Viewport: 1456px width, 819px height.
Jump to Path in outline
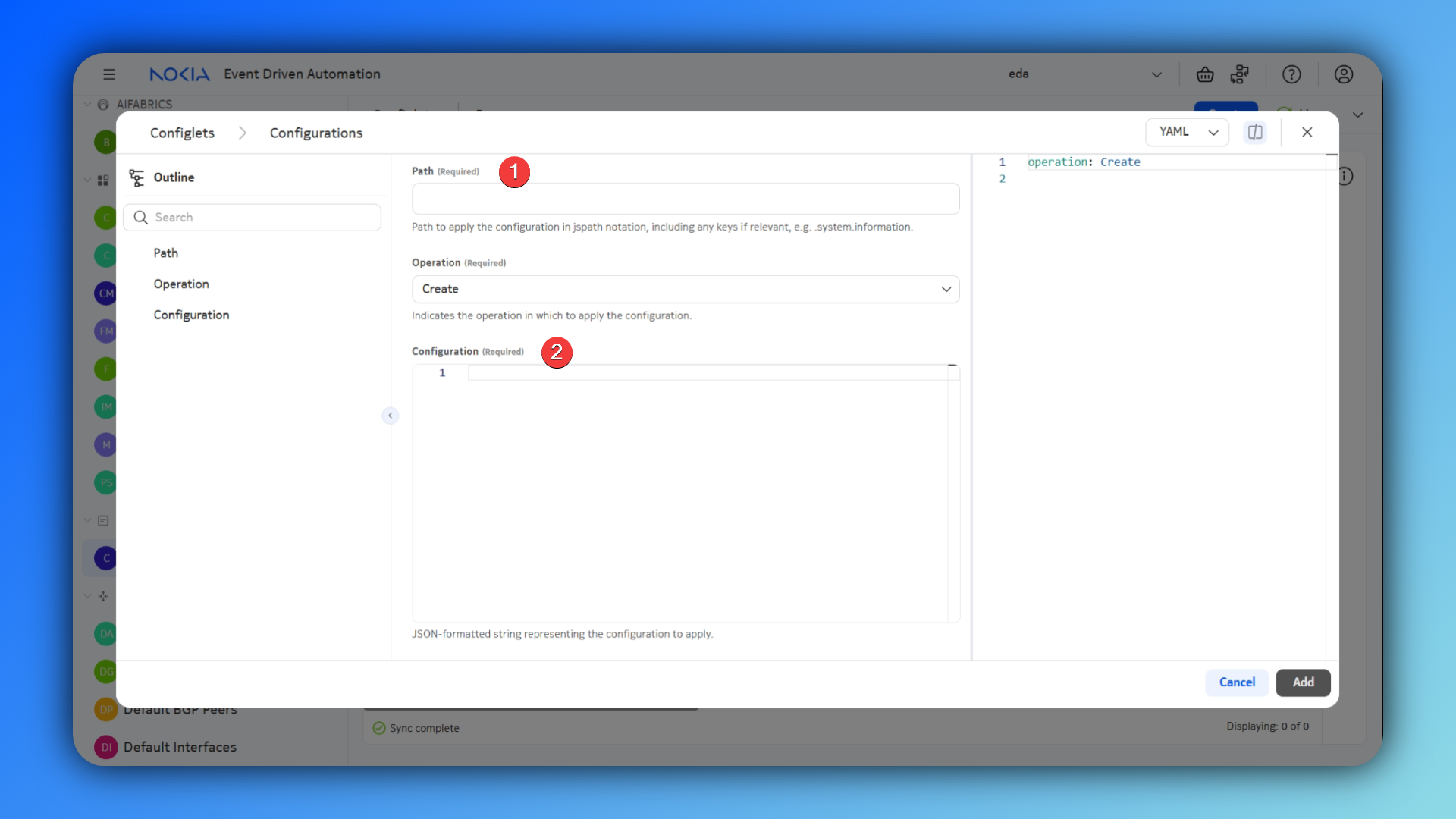(x=166, y=253)
